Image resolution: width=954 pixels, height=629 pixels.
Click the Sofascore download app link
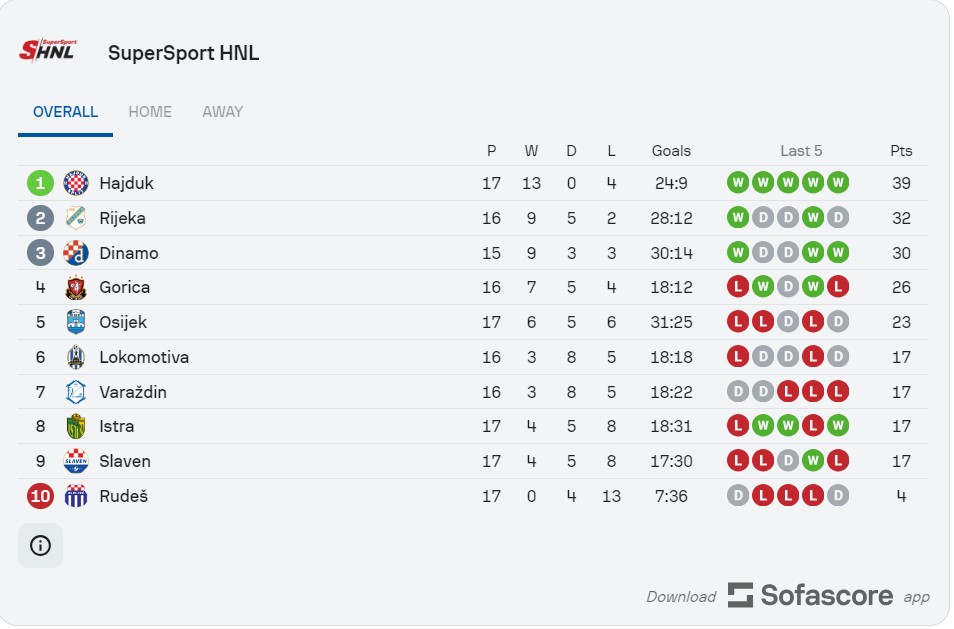click(788, 596)
